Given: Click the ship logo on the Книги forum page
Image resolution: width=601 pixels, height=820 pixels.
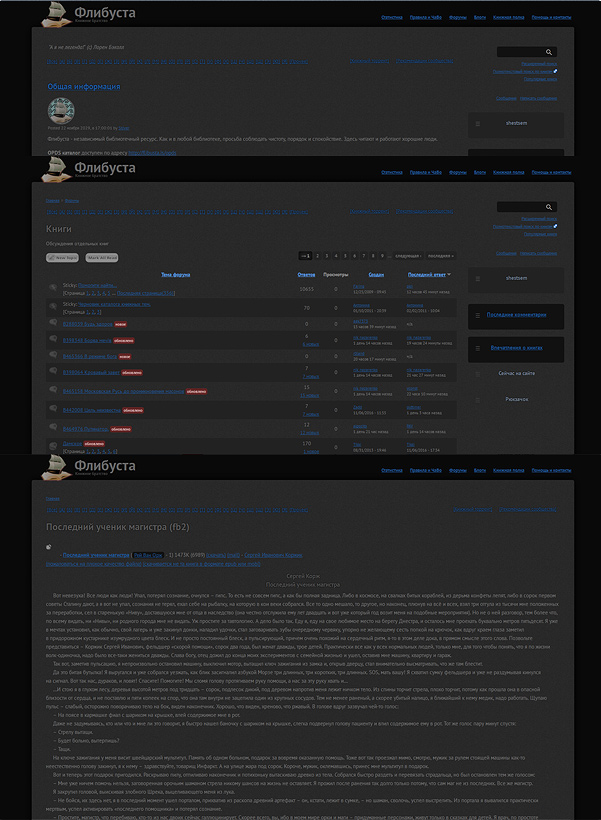Looking at the screenshot, I should pyautogui.click(x=57, y=168).
